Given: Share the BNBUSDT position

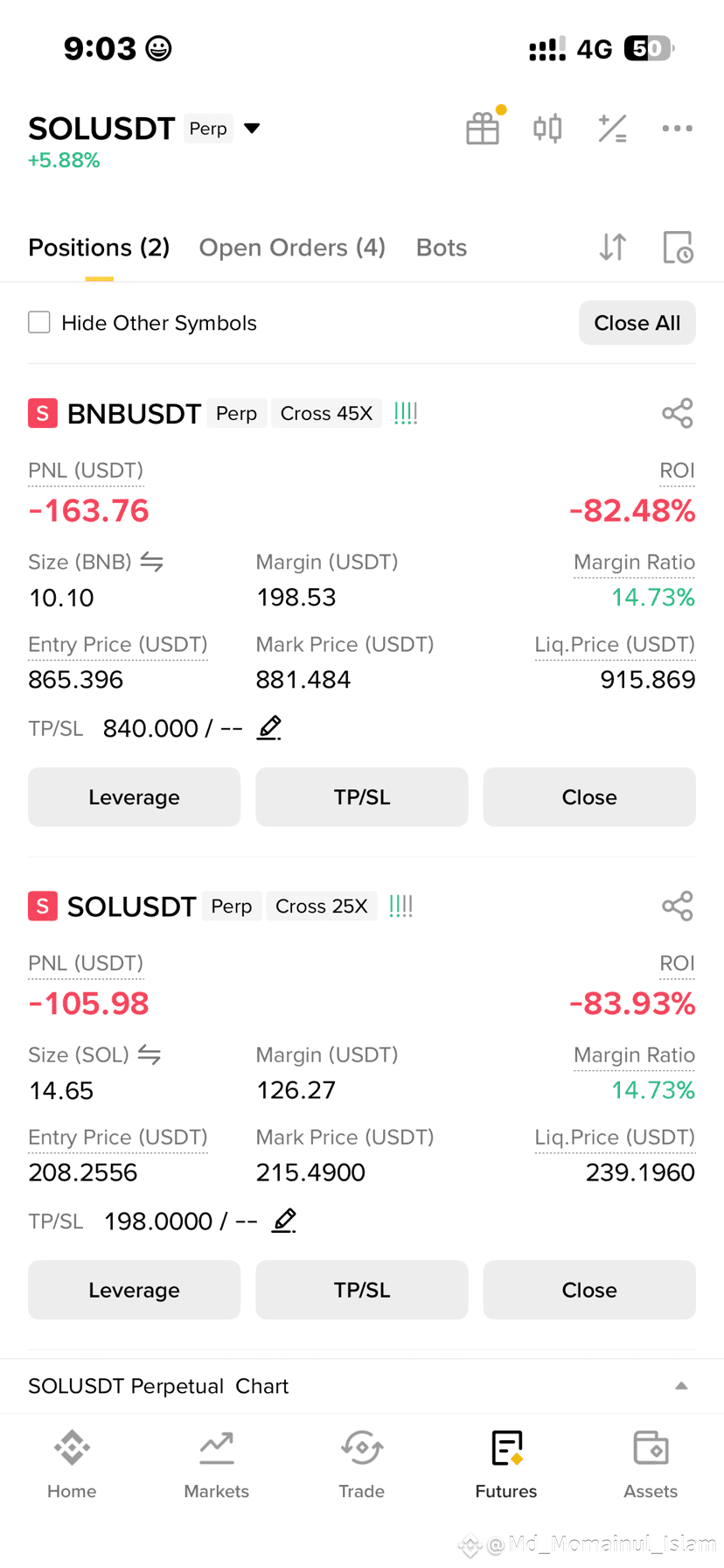Looking at the screenshot, I should tap(678, 413).
